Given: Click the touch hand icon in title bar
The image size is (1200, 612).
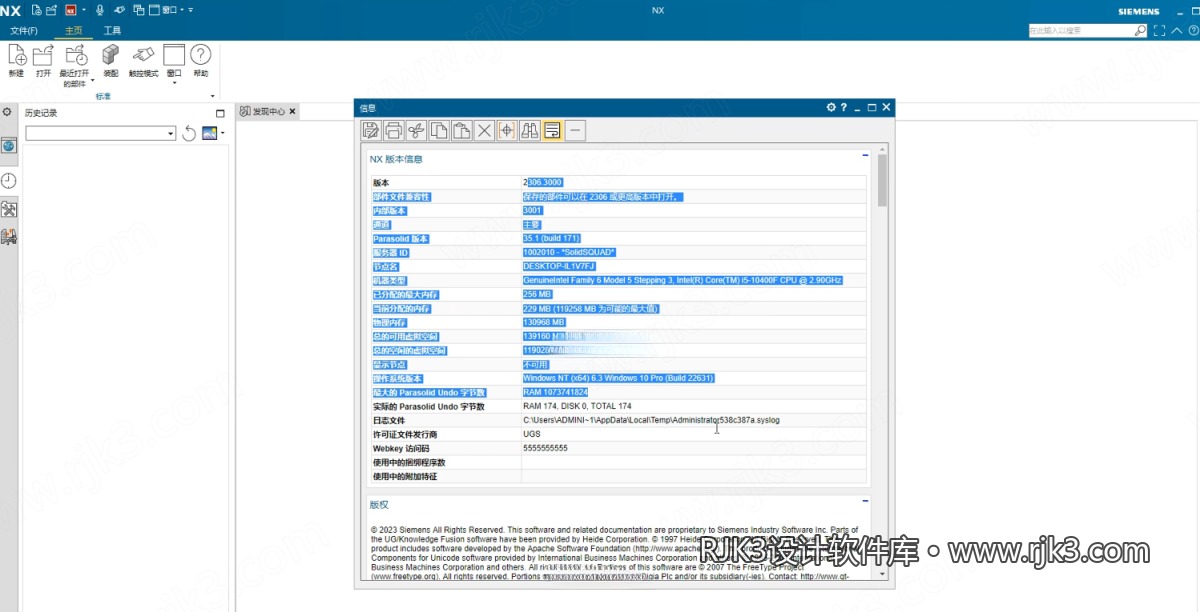Looking at the screenshot, I should pyautogui.click(x=120, y=10).
